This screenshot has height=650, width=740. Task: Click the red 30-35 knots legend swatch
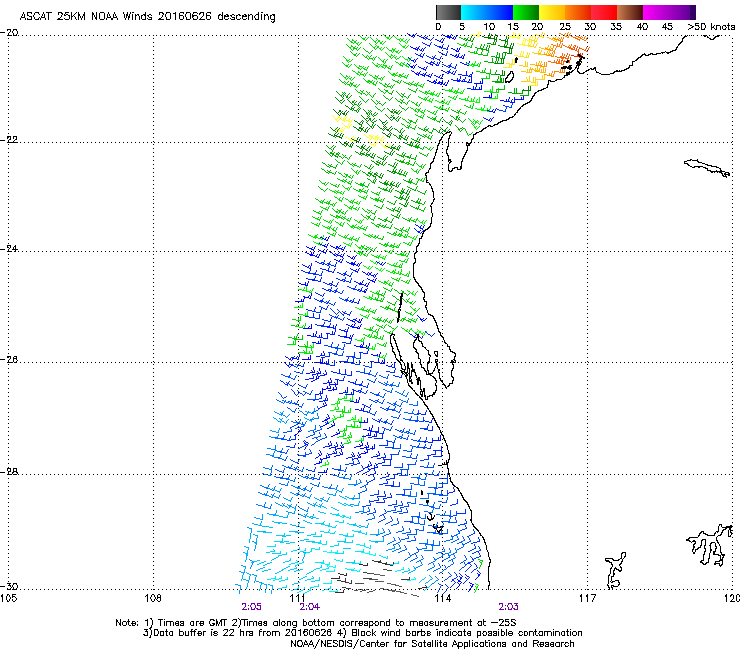click(604, 12)
